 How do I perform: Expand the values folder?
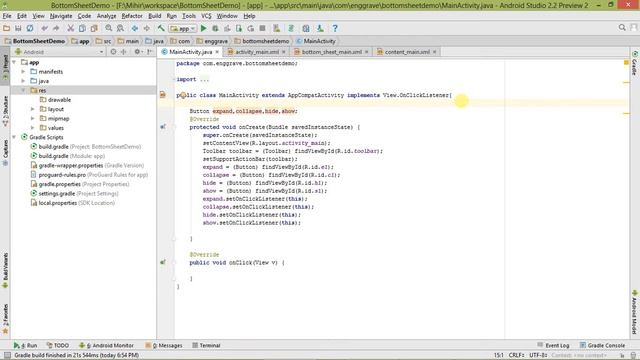point(33,128)
